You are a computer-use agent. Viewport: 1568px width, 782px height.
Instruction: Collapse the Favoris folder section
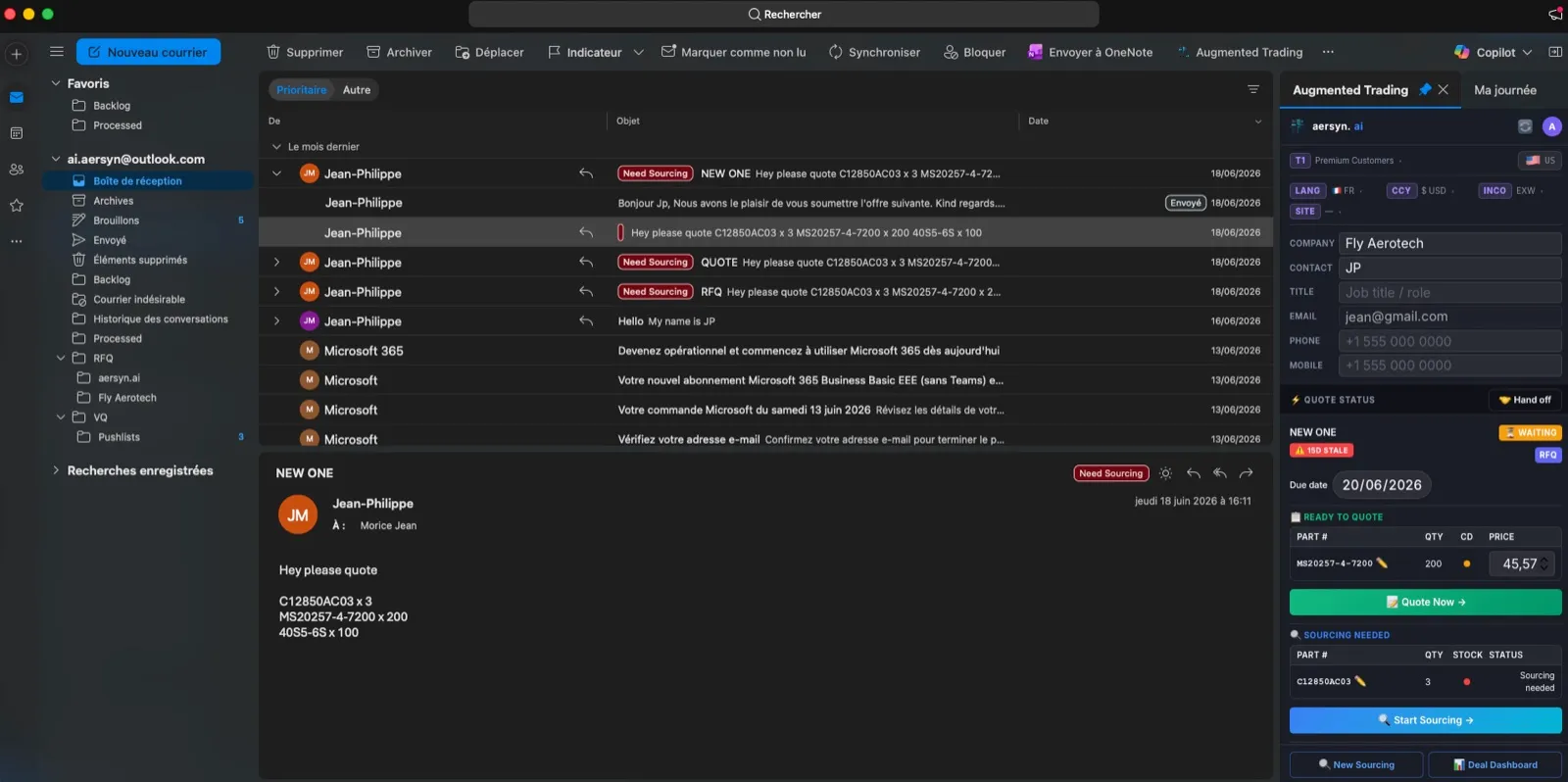(x=56, y=83)
